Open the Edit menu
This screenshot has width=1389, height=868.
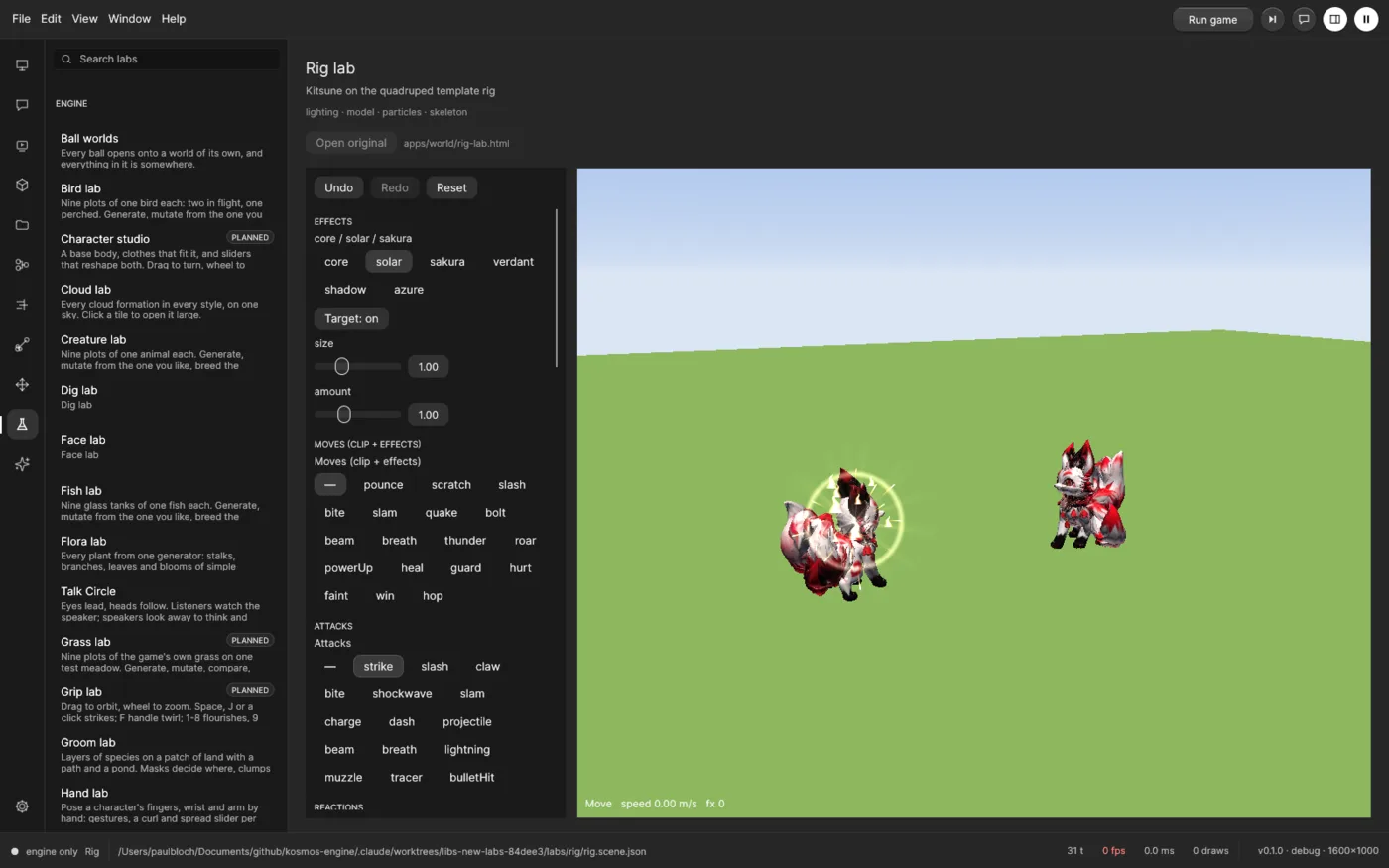51,19
